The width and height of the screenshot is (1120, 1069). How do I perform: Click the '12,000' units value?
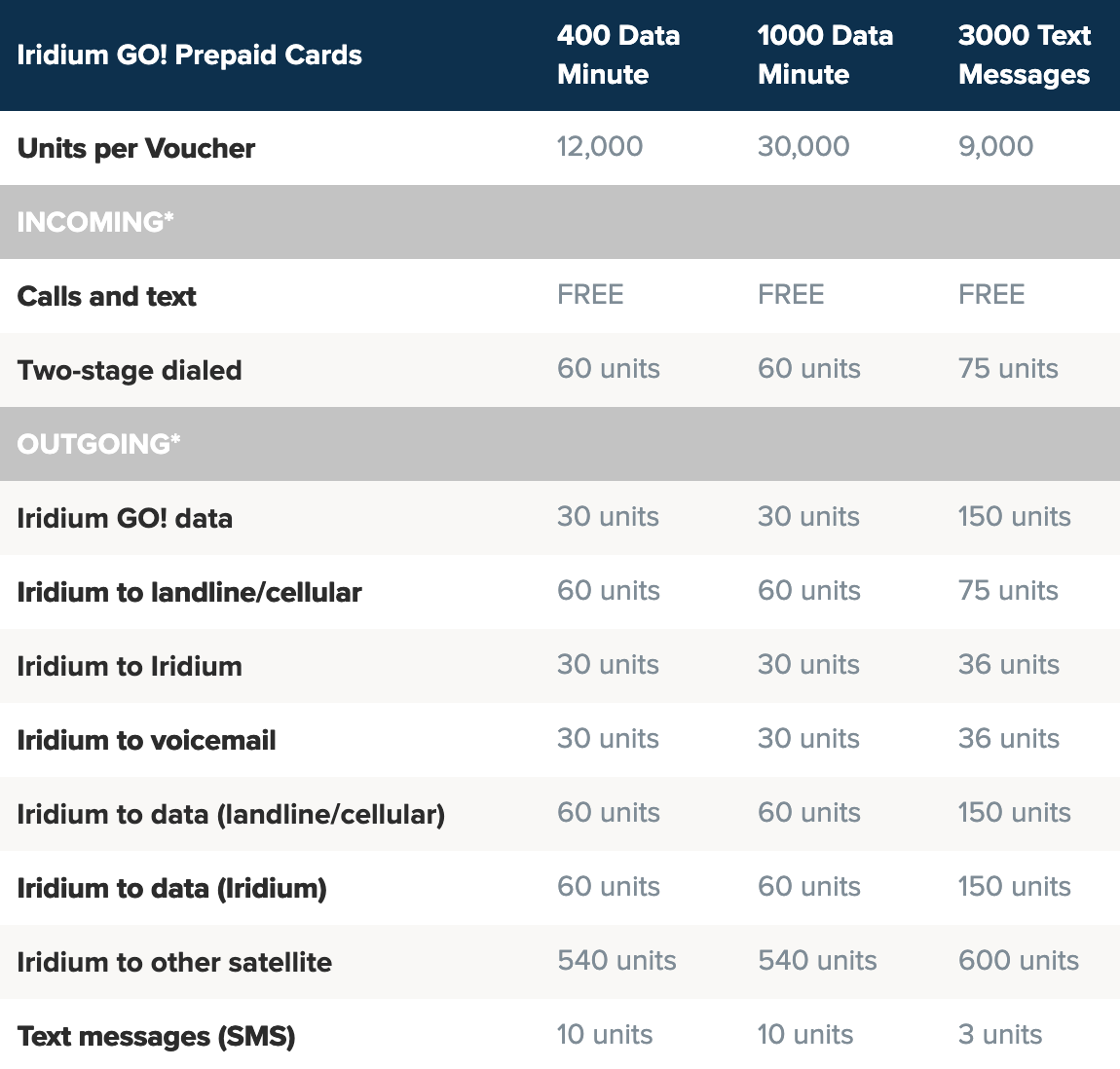600,146
